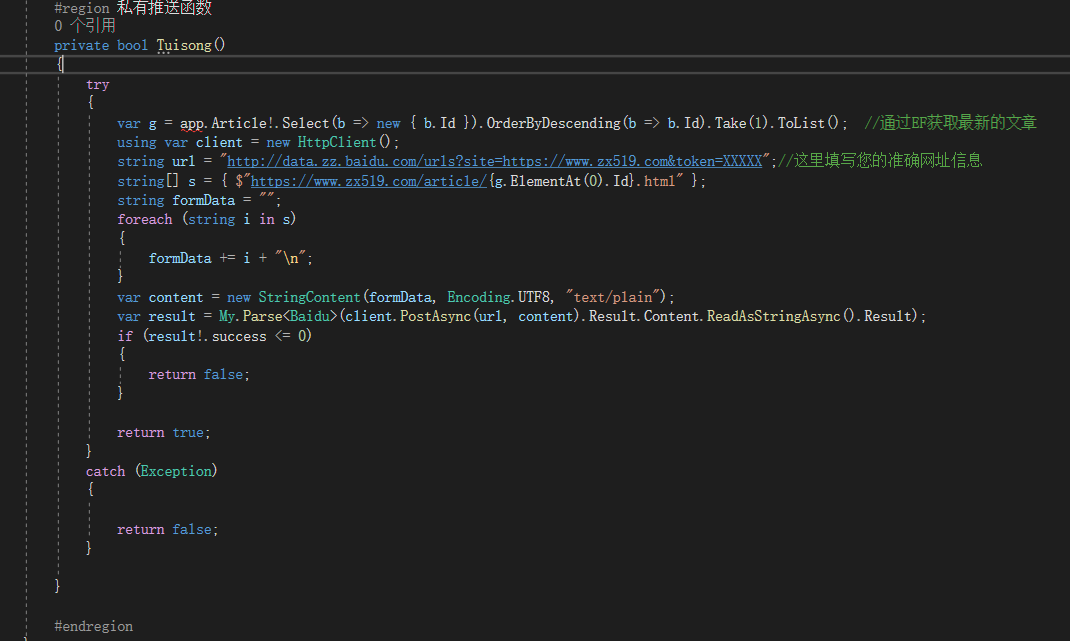The image size is (1070, 641).
Task: Click 'PostAsync' method call
Action: [x=435, y=317]
